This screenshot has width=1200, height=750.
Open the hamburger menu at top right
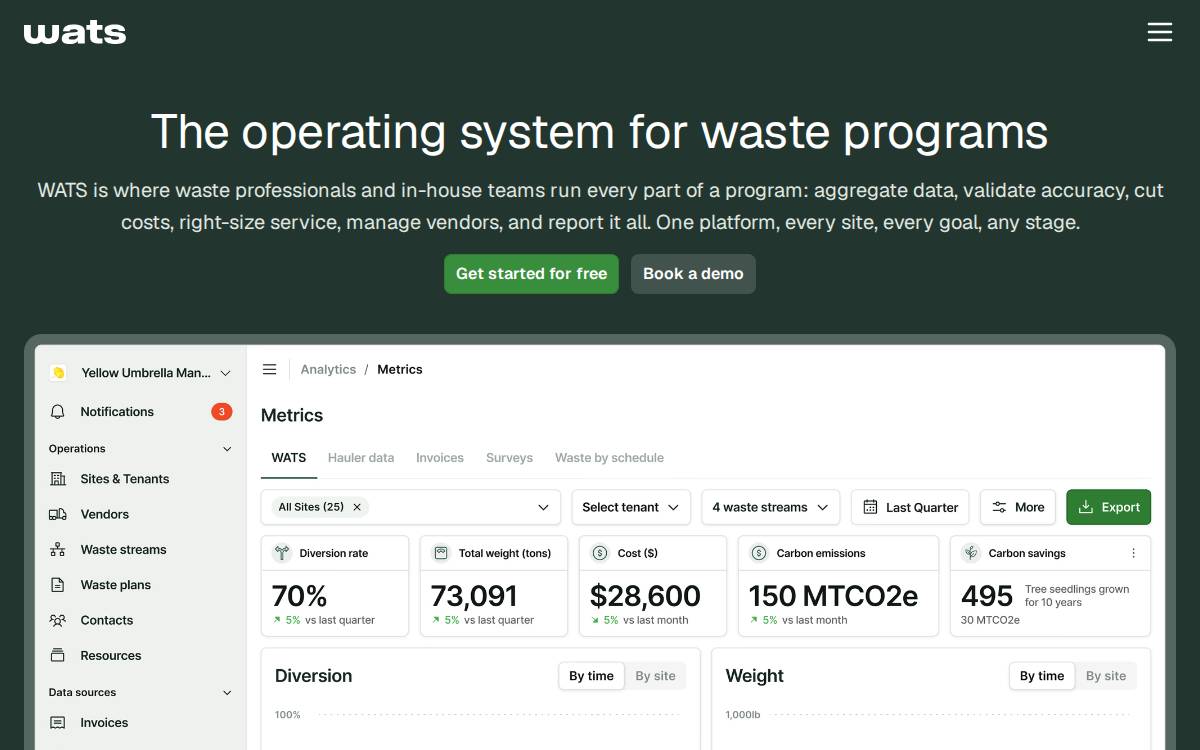click(1159, 32)
